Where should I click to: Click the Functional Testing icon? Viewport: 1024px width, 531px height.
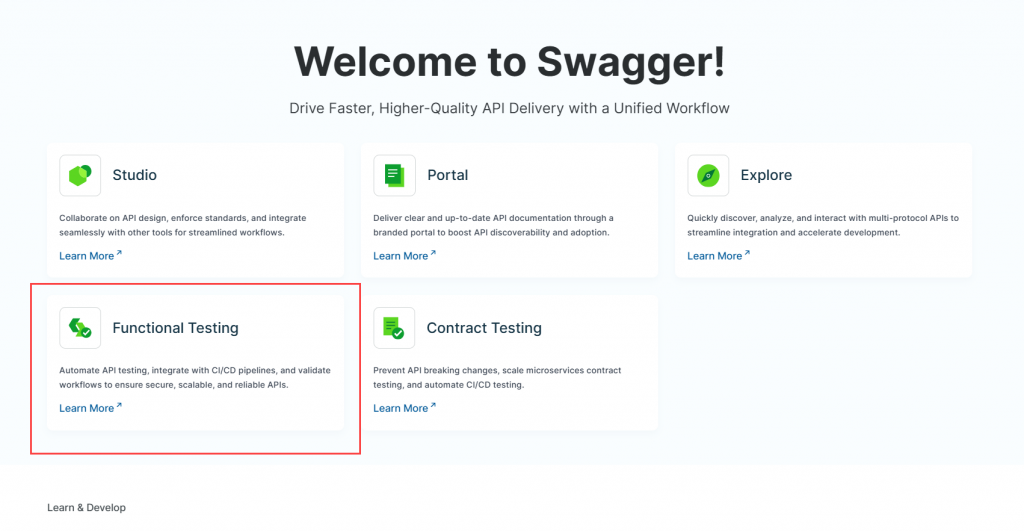[x=80, y=328]
